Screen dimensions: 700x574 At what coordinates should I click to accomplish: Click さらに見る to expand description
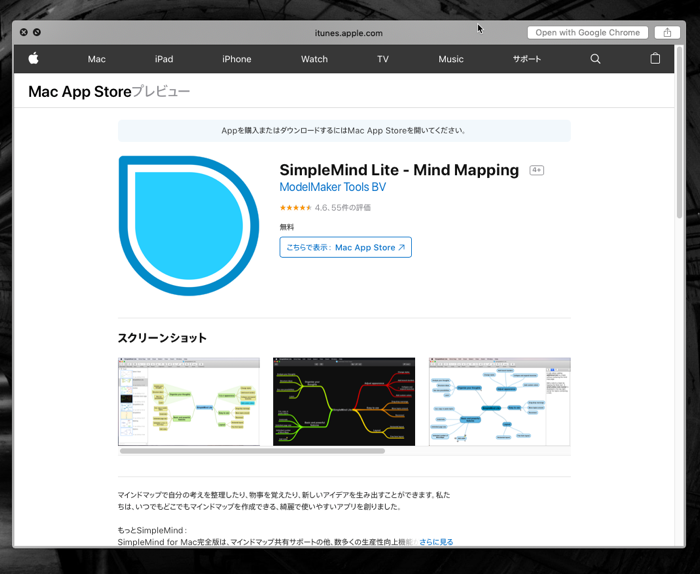pos(436,542)
